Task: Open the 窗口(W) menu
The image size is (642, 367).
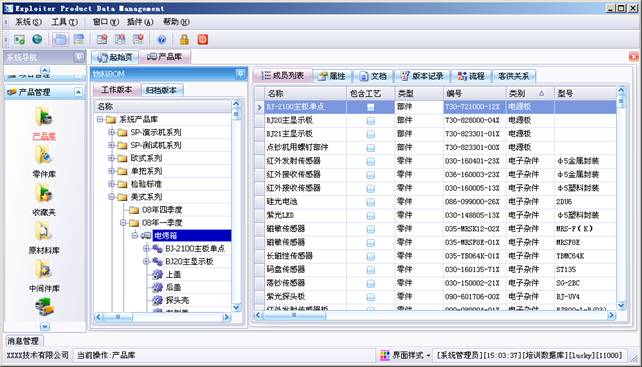Action: [105, 22]
